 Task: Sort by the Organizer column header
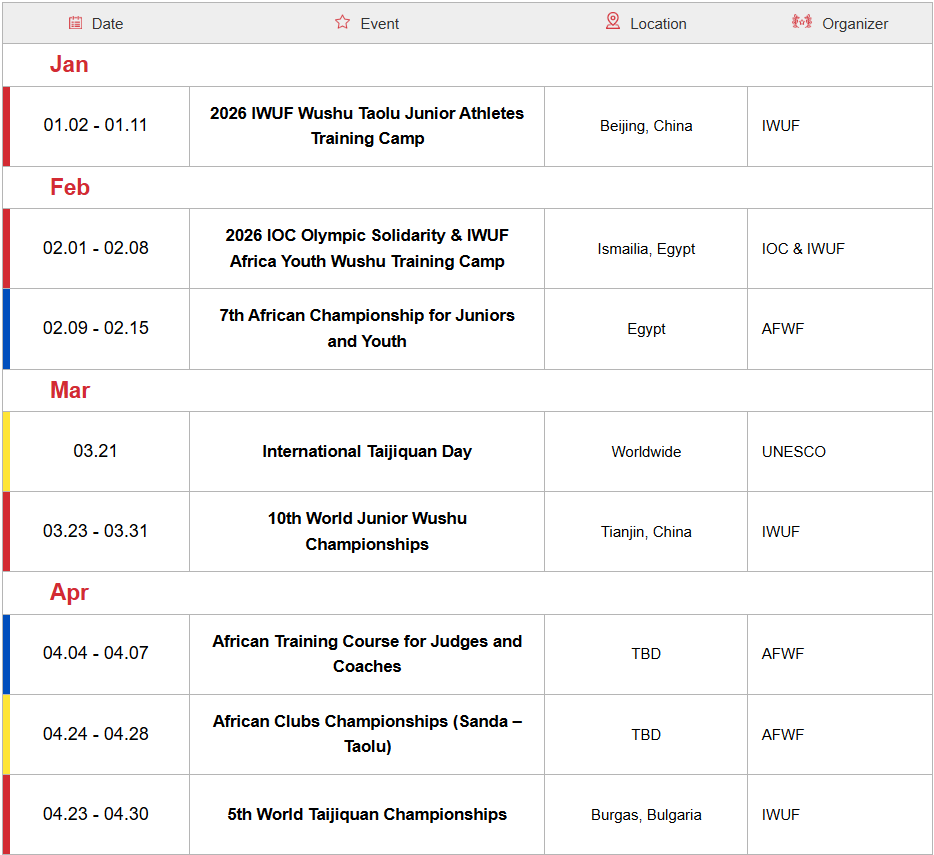point(855,24)
